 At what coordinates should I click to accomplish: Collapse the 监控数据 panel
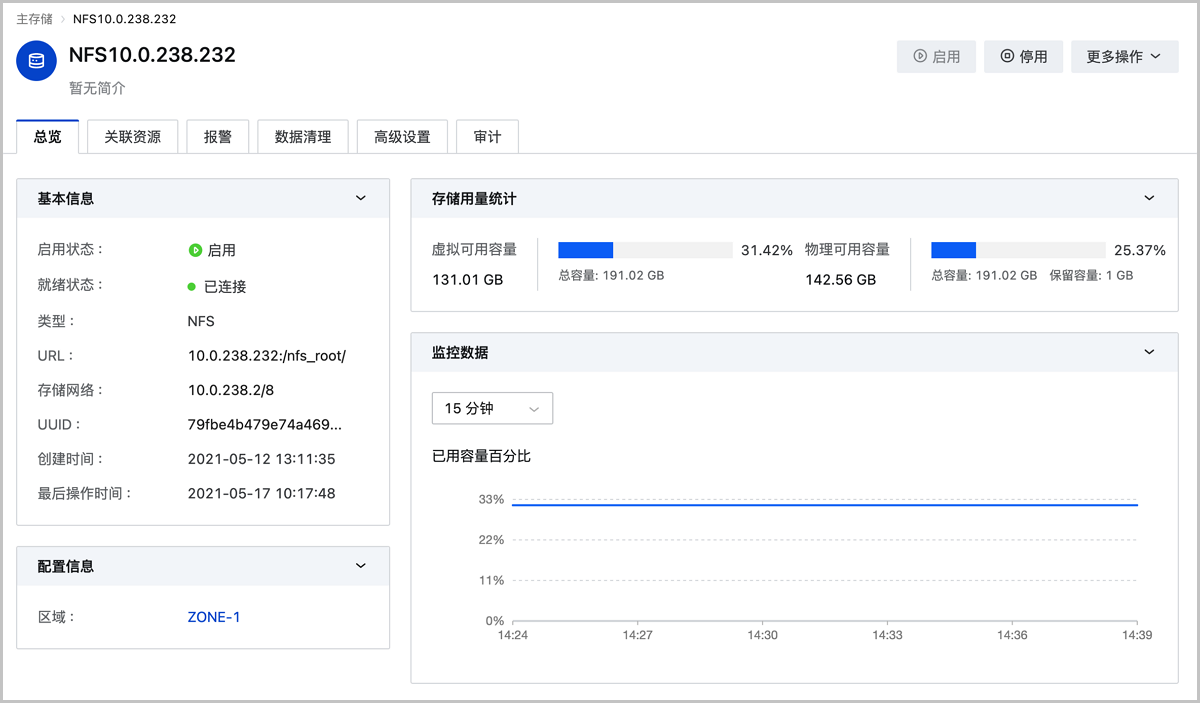(1149, 352)
